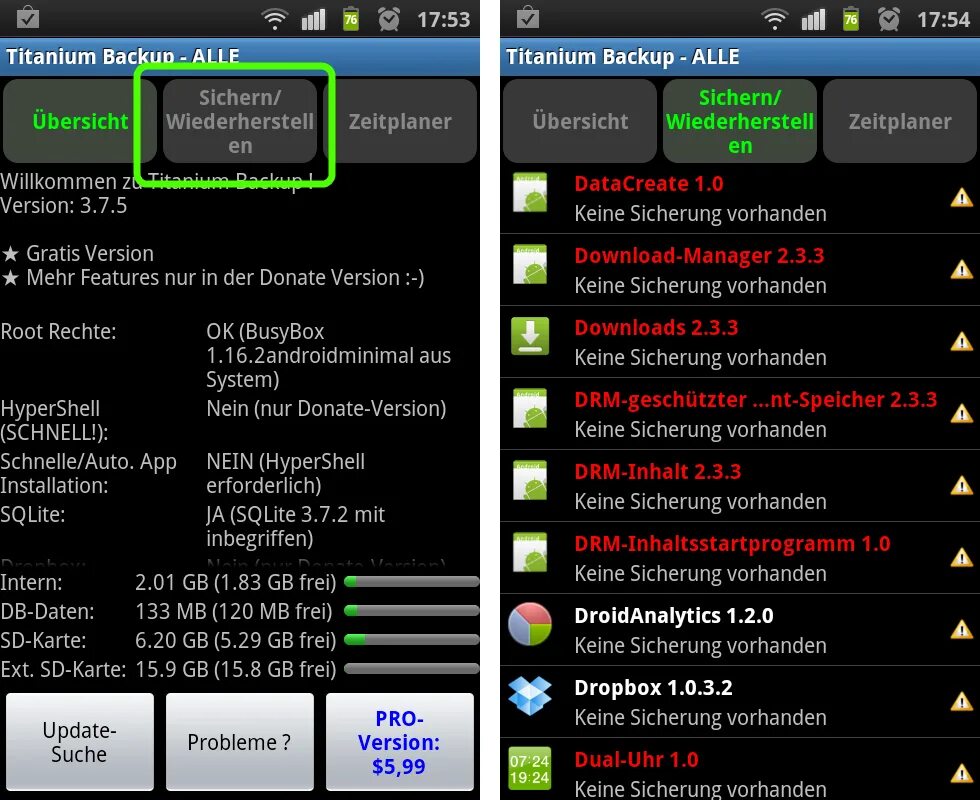Tap warning triangle next to Download-Manager 2.3.3
Viewport: 980px width, 800px height.
point(961,270)
